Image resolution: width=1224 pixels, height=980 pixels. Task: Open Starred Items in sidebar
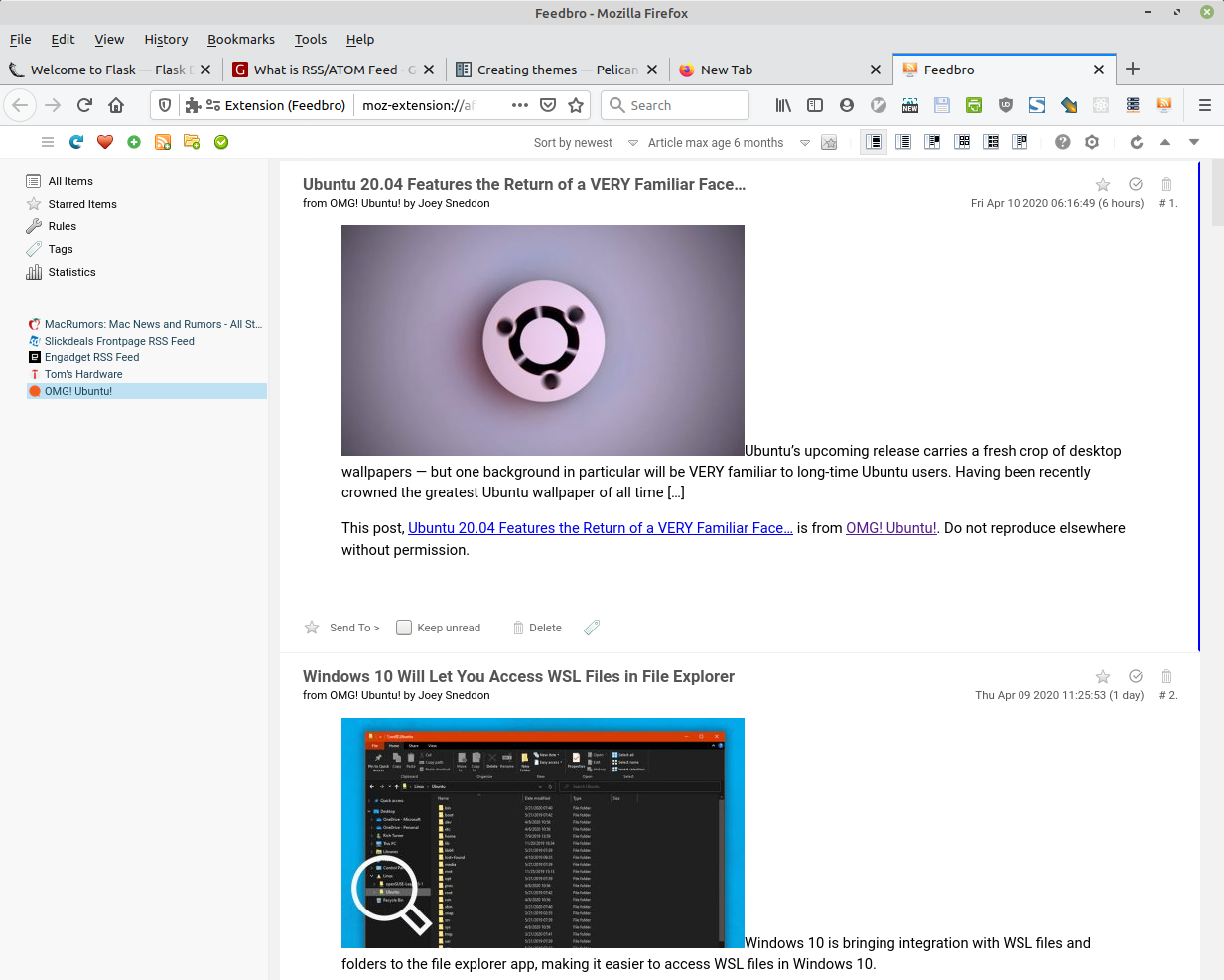tap(82, 204)
